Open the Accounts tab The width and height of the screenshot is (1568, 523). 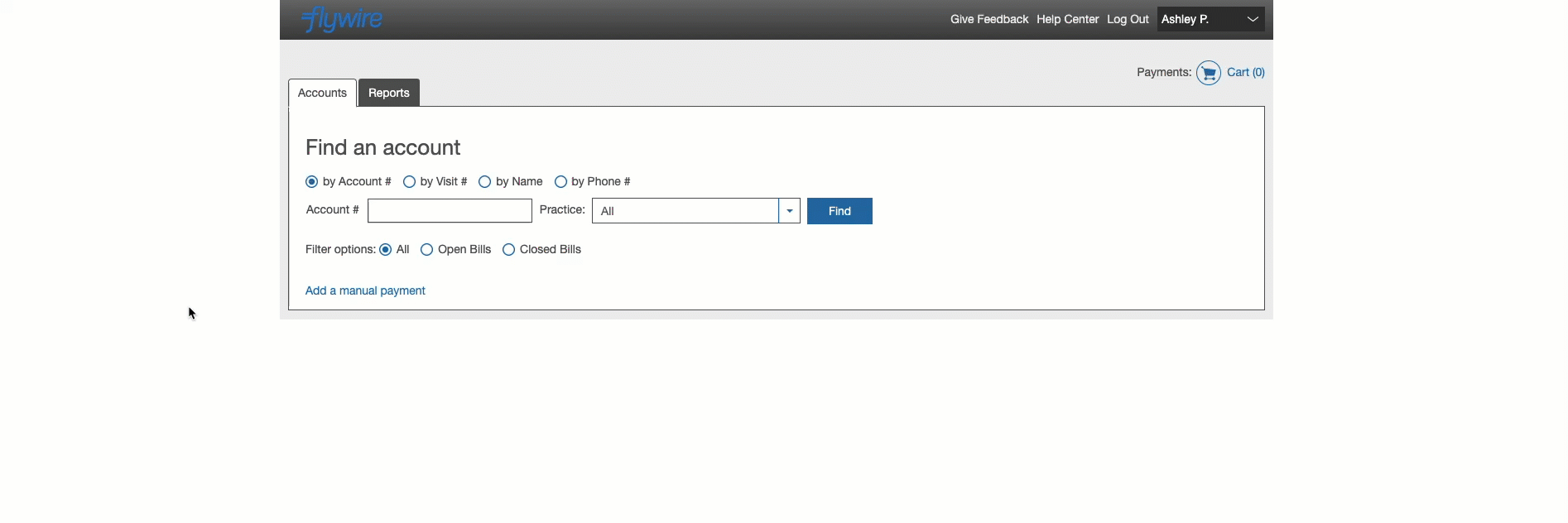pos(322,93)
